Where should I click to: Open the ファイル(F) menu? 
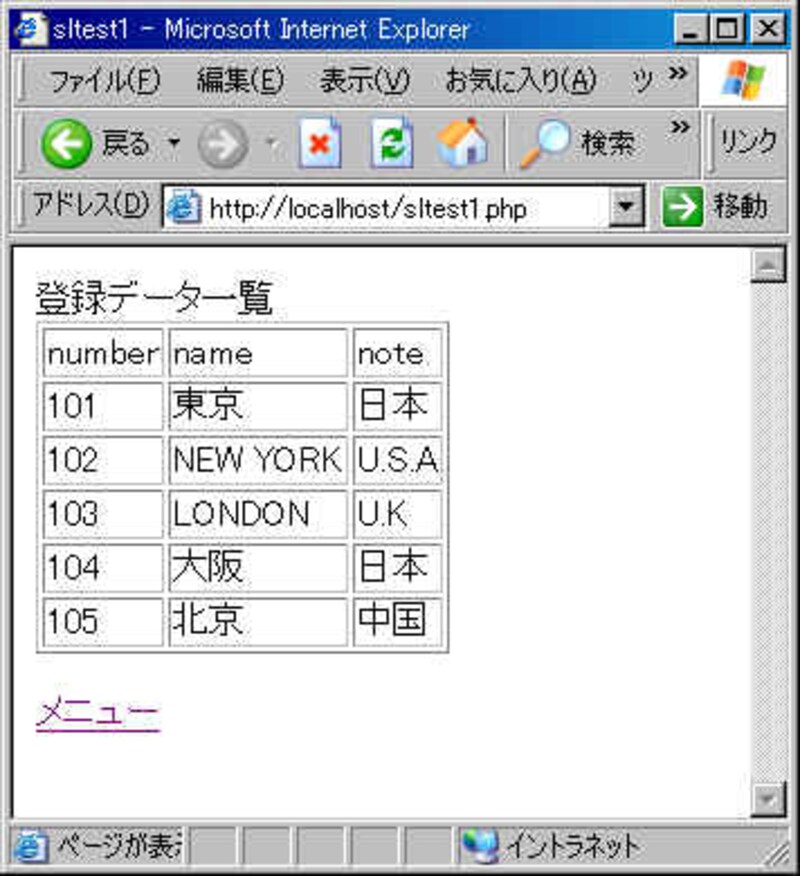(105, 80)
